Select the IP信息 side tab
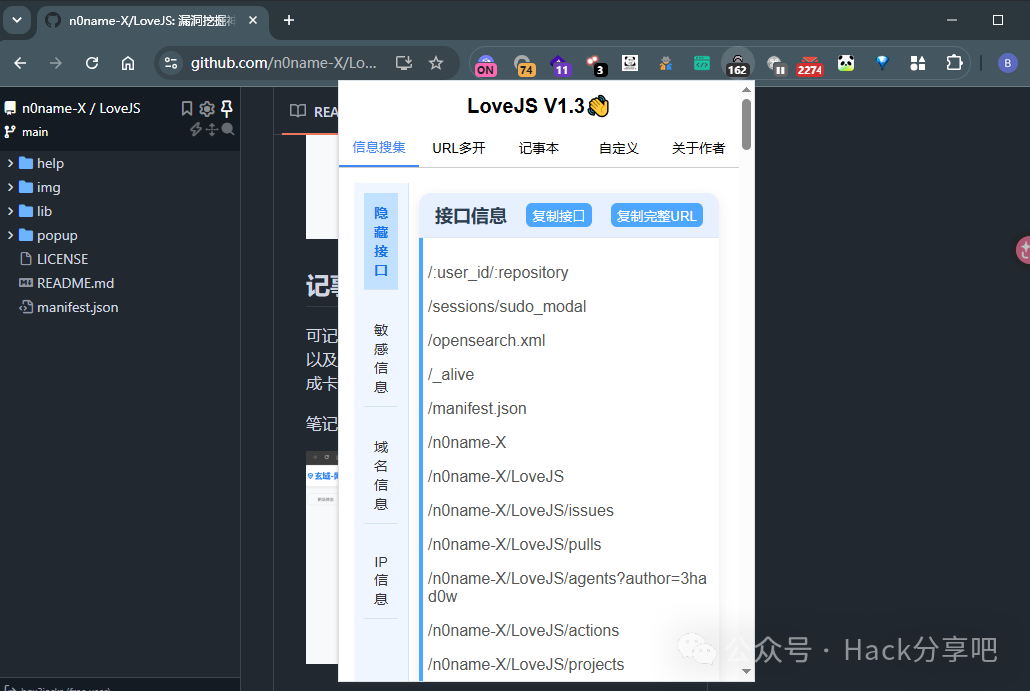 tap(381, 581)
